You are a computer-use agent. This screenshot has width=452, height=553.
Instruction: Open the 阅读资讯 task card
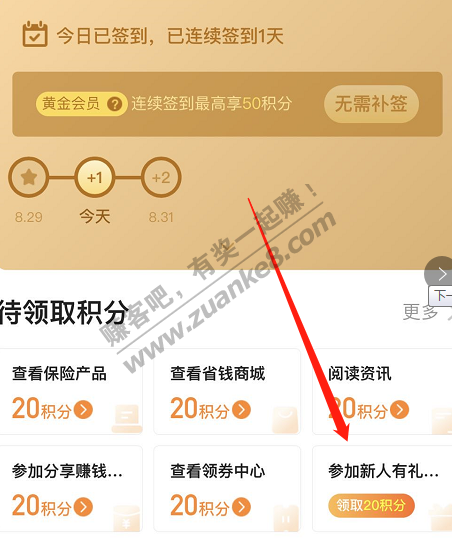[x=382, y=391]
